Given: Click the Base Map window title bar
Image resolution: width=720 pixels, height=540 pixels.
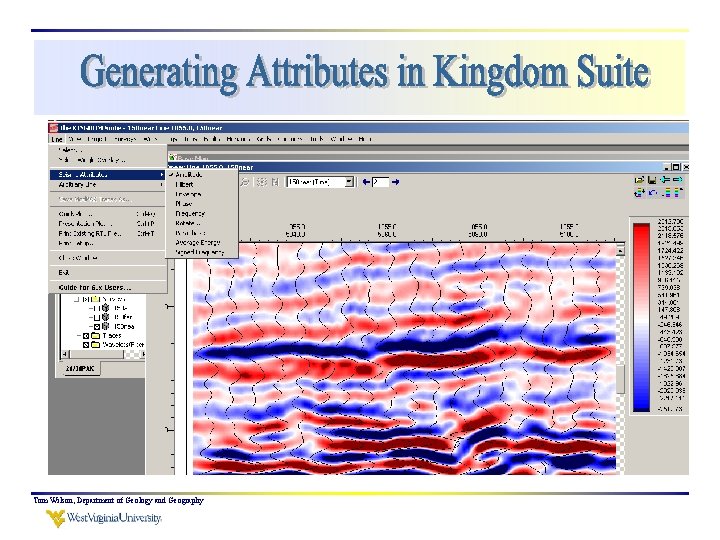Looking at the screenshot, I should click(428, 158).
